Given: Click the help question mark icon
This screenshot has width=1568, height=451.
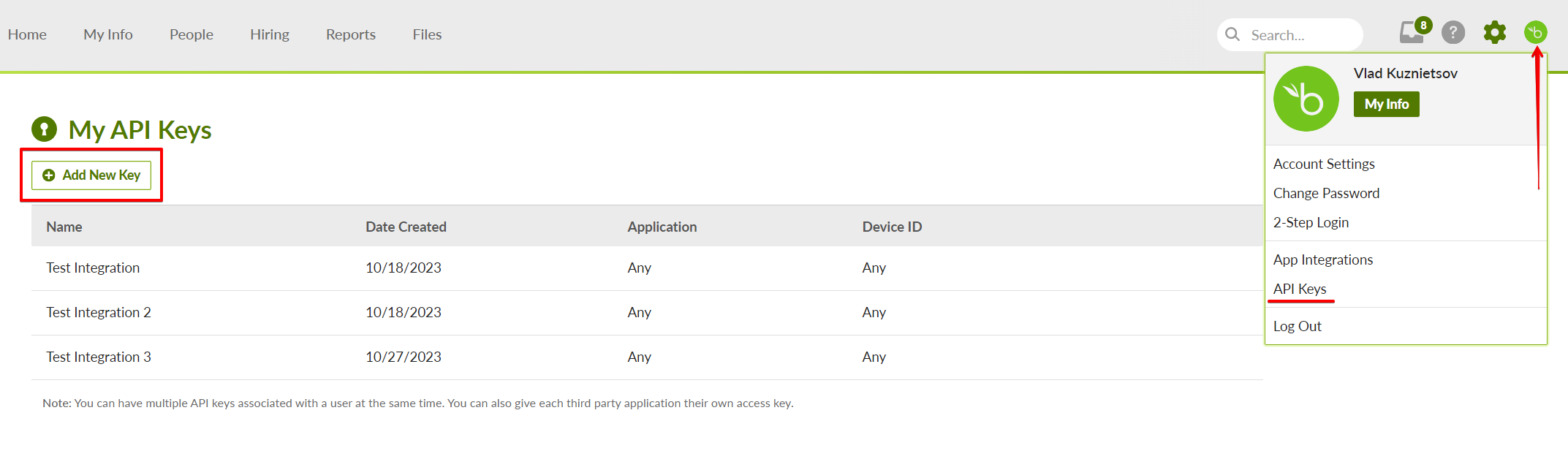Looking at the screenshot, I should tap(1453, 33).
